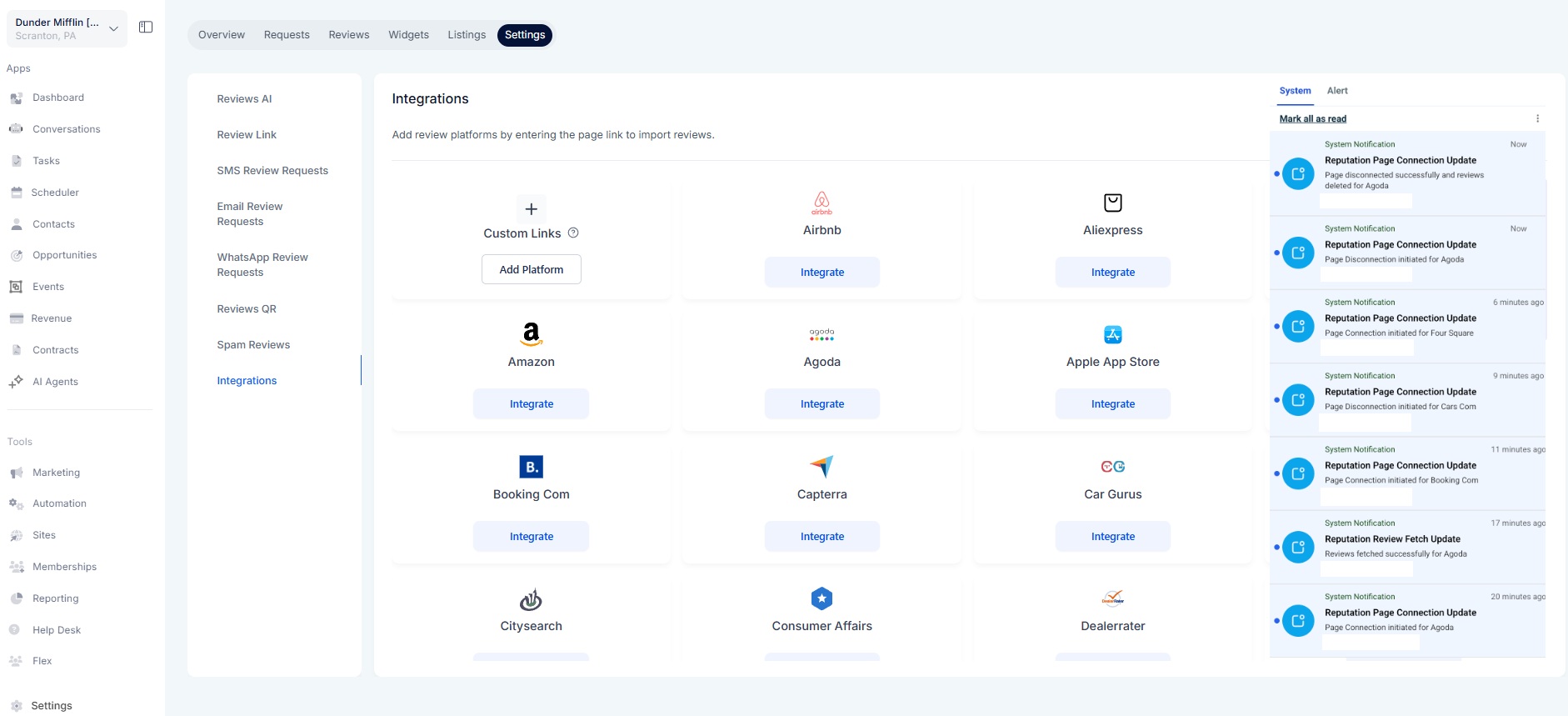This screenshot has height=716, width=1568.
Task: Select Integrations in settings menu
Action: pyautogui.click(x=247, y=381)
